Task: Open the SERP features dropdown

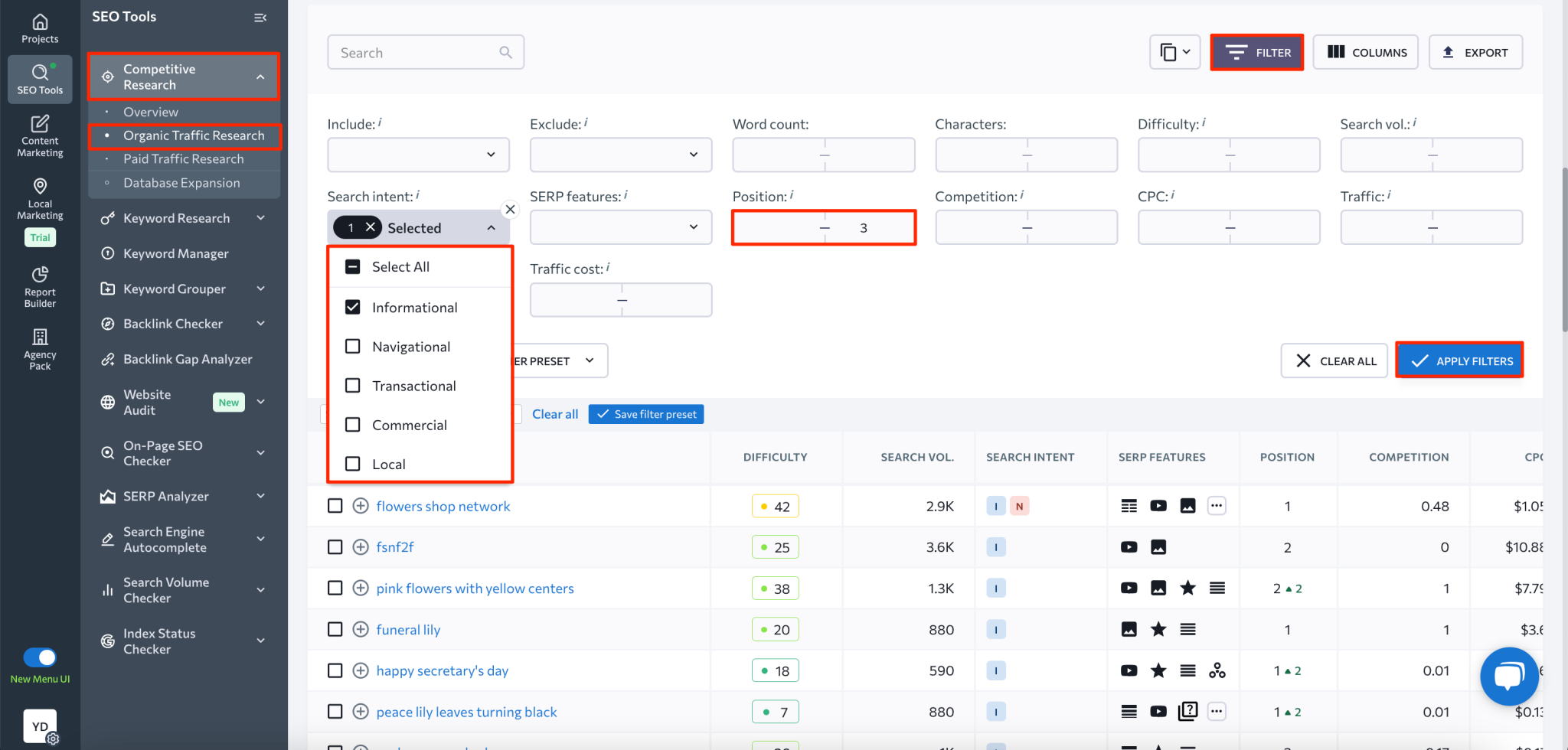Action: click(x=620, y=227)
